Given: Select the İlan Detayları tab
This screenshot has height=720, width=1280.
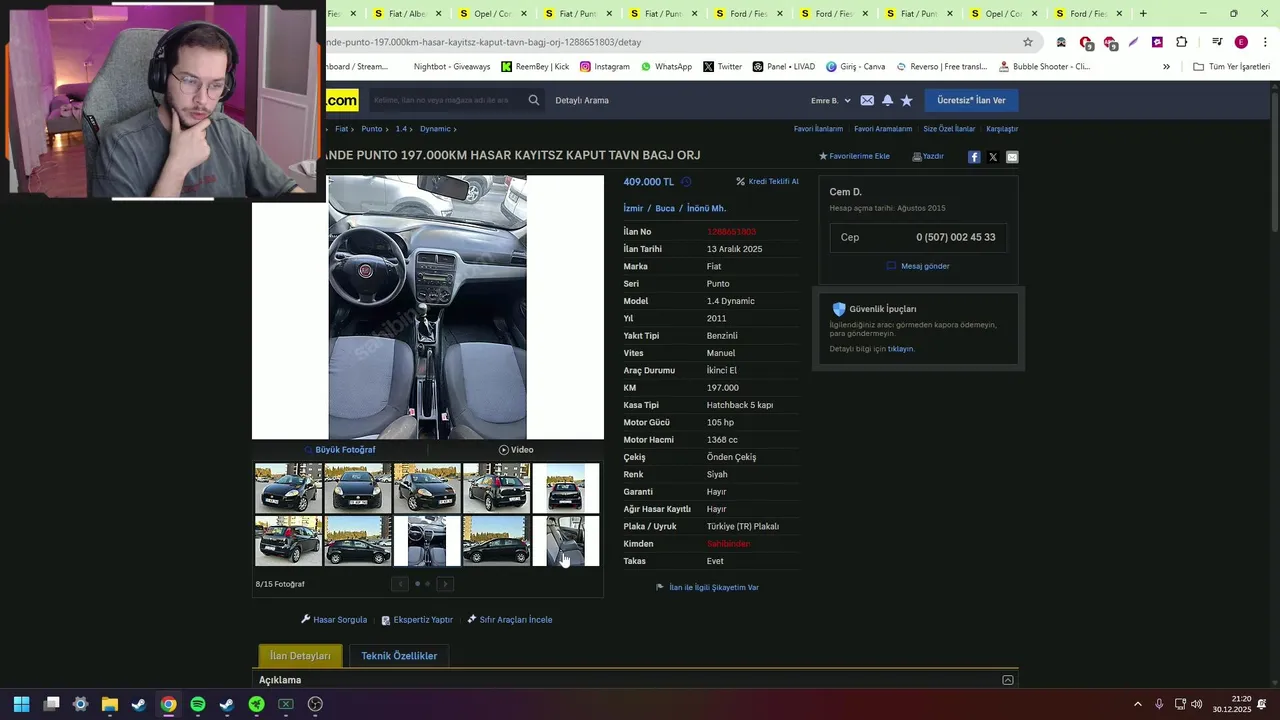Looking at the screenshot, I should pyautogui.click(x=300, y=656).
